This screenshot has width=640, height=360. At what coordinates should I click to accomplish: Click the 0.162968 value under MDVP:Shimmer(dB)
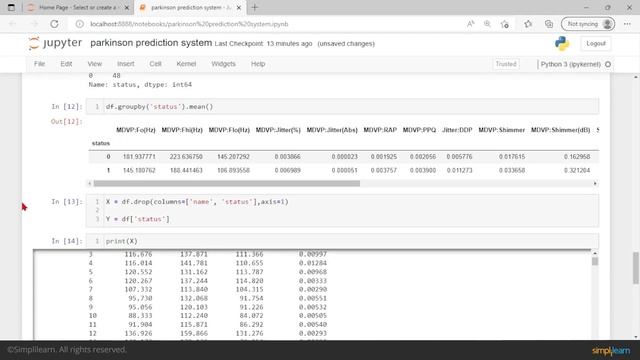pos(577,157)
